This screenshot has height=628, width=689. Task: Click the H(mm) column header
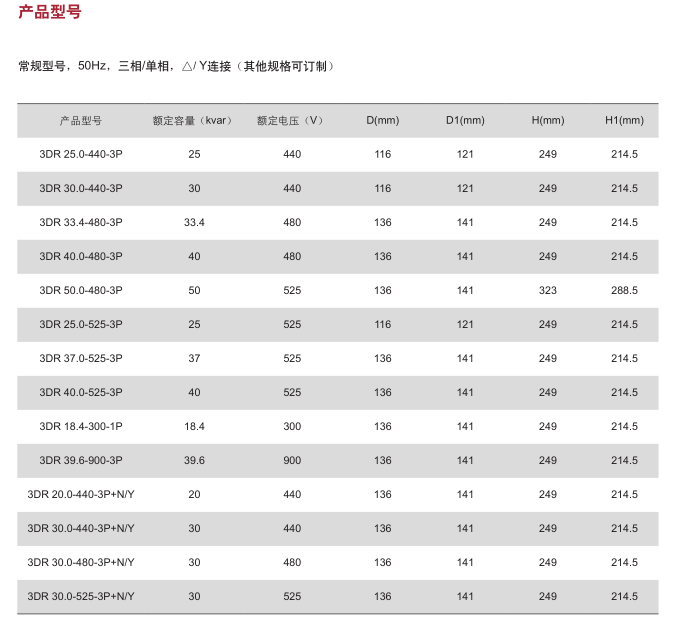pos(548,121)
